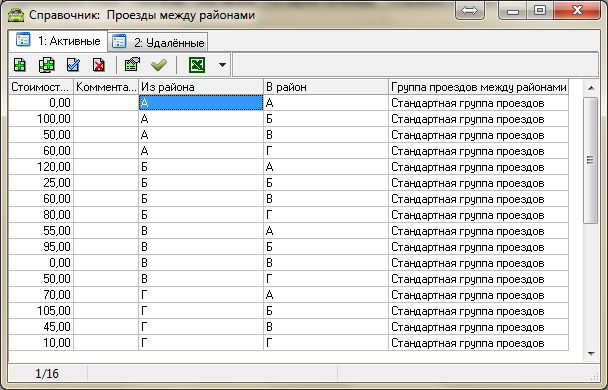This screenshot has height=390, width=608.
Task: Click the vertical scrollbar thumb
Action: [x=591, y=160]
